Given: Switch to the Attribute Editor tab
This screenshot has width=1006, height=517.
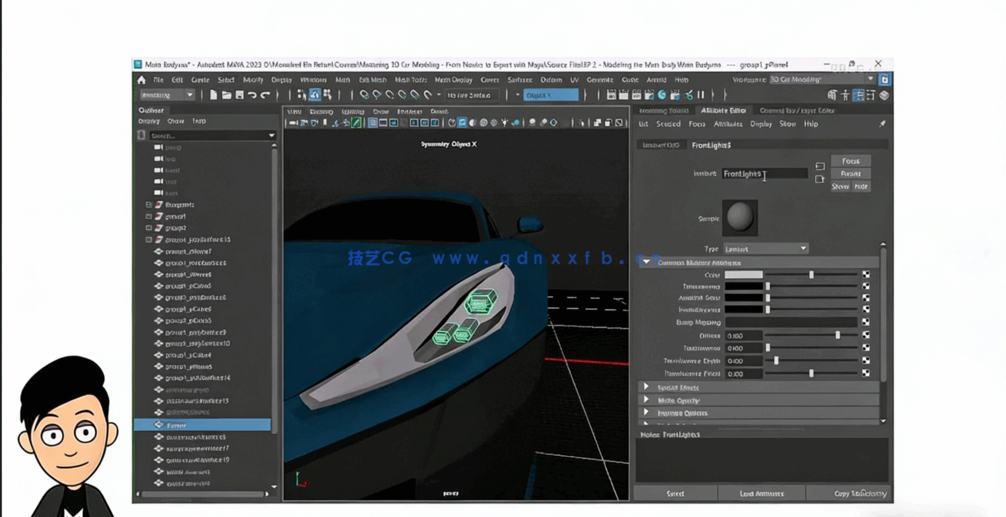Looking at the screenshot, I should tap(722, 111).
